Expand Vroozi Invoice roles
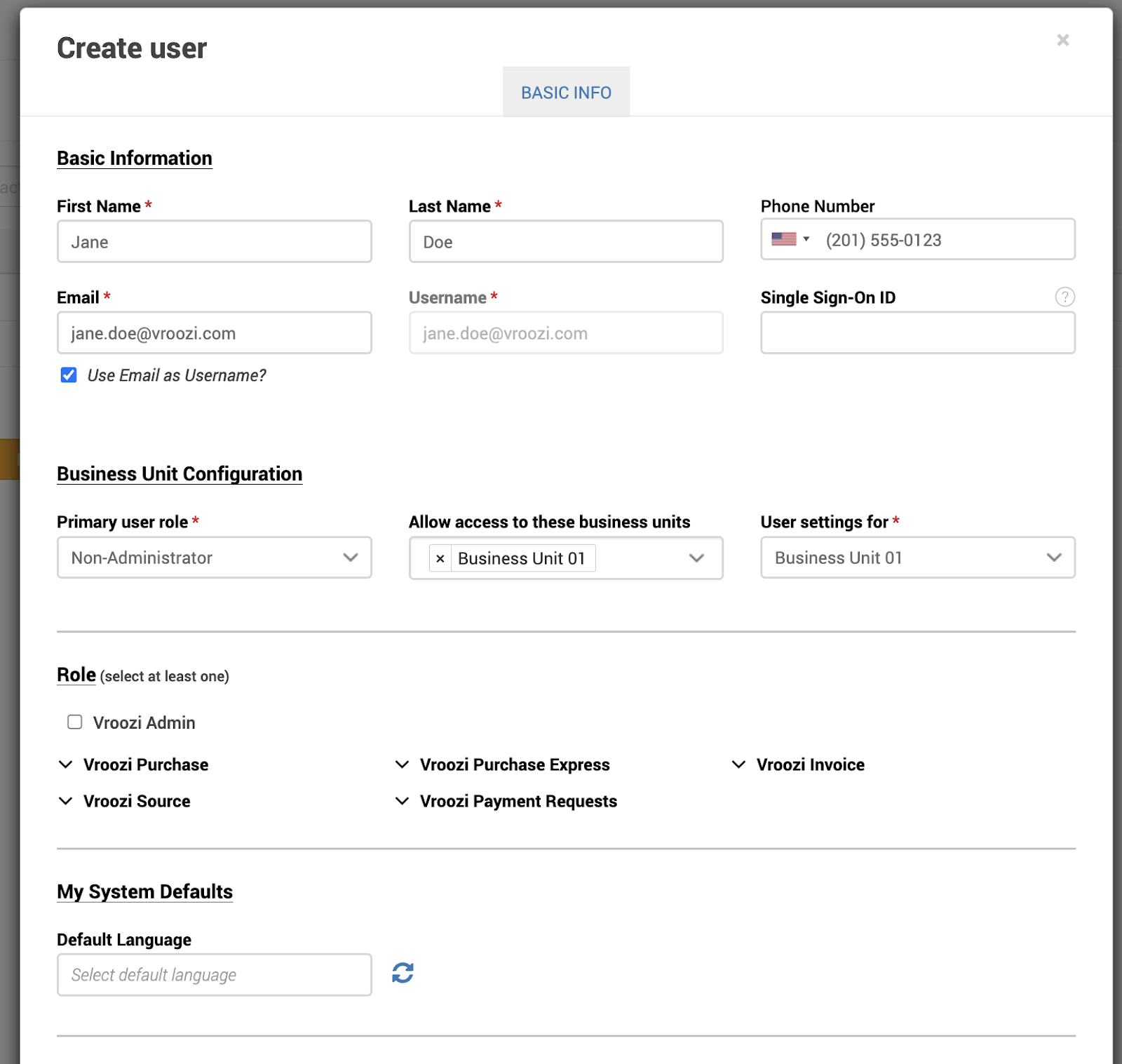Image resolution: width=1122 pixels, height=1064 pixels. (x=797, y=765)
